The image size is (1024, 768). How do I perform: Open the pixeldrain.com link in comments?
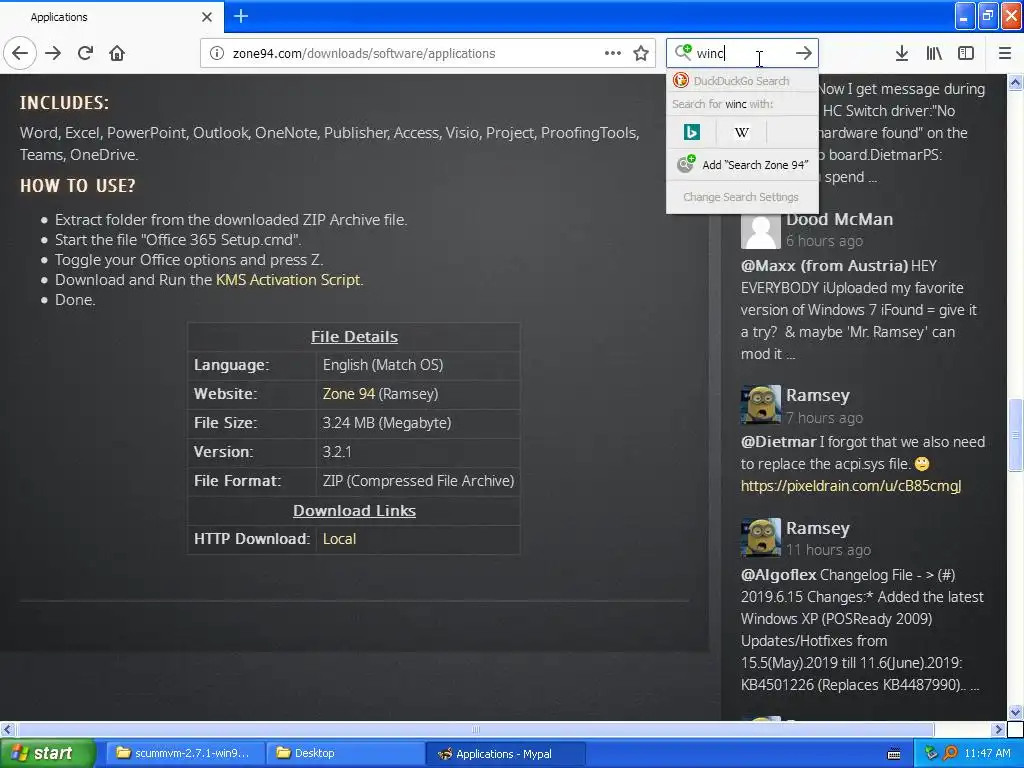click(x=850, y=486)
